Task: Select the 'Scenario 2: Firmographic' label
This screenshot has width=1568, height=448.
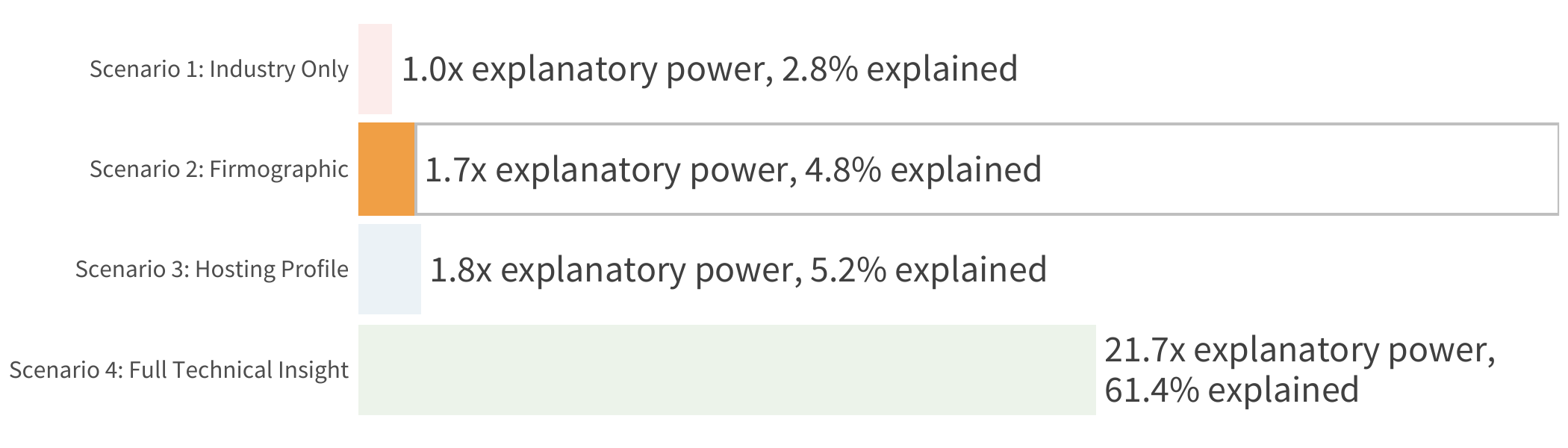Action: (219, 169)
